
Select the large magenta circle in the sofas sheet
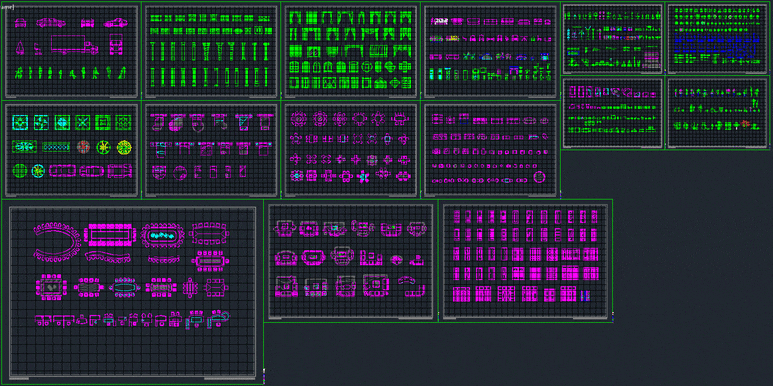[539, 176]
